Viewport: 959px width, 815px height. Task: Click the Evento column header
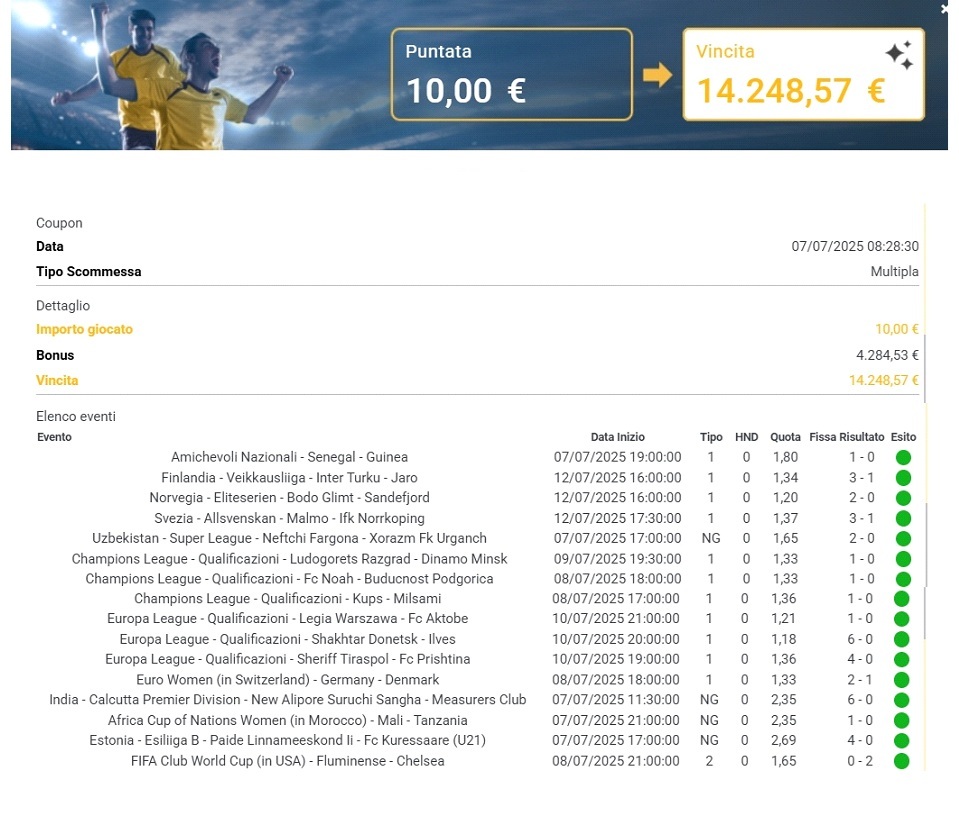(x=54, y=437)
